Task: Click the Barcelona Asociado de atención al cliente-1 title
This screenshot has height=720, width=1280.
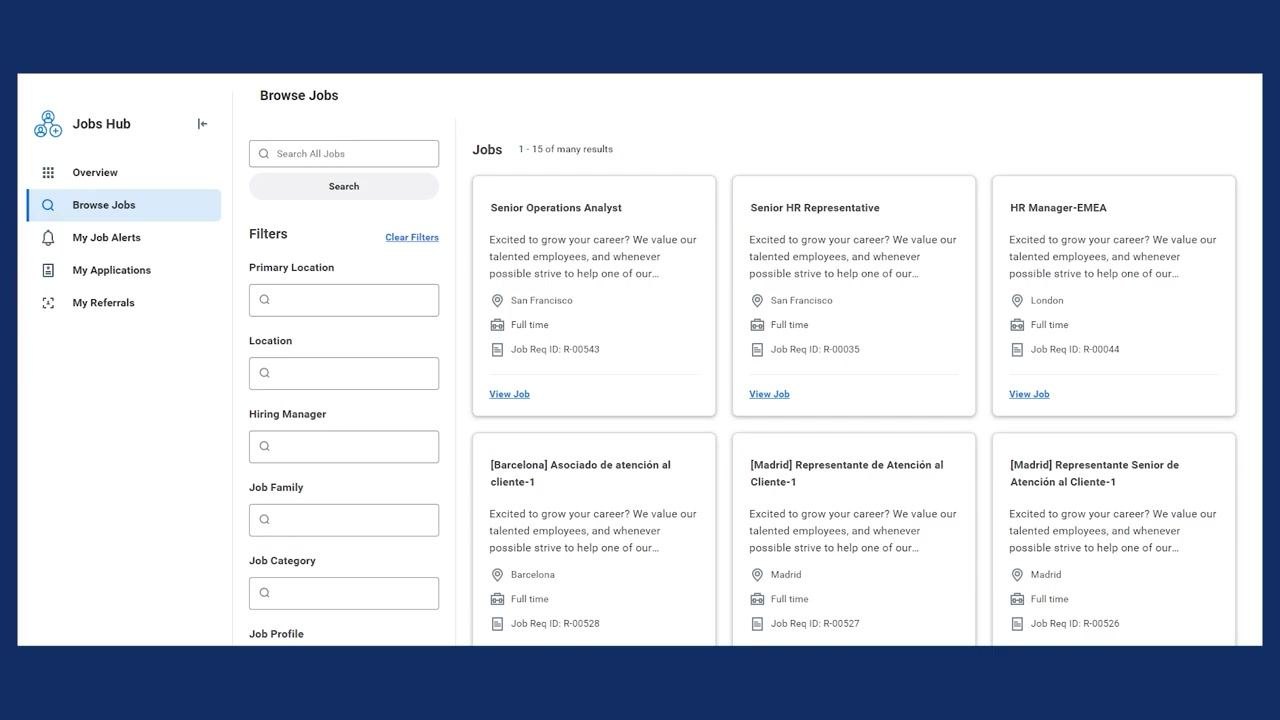Action: [580, 474]
